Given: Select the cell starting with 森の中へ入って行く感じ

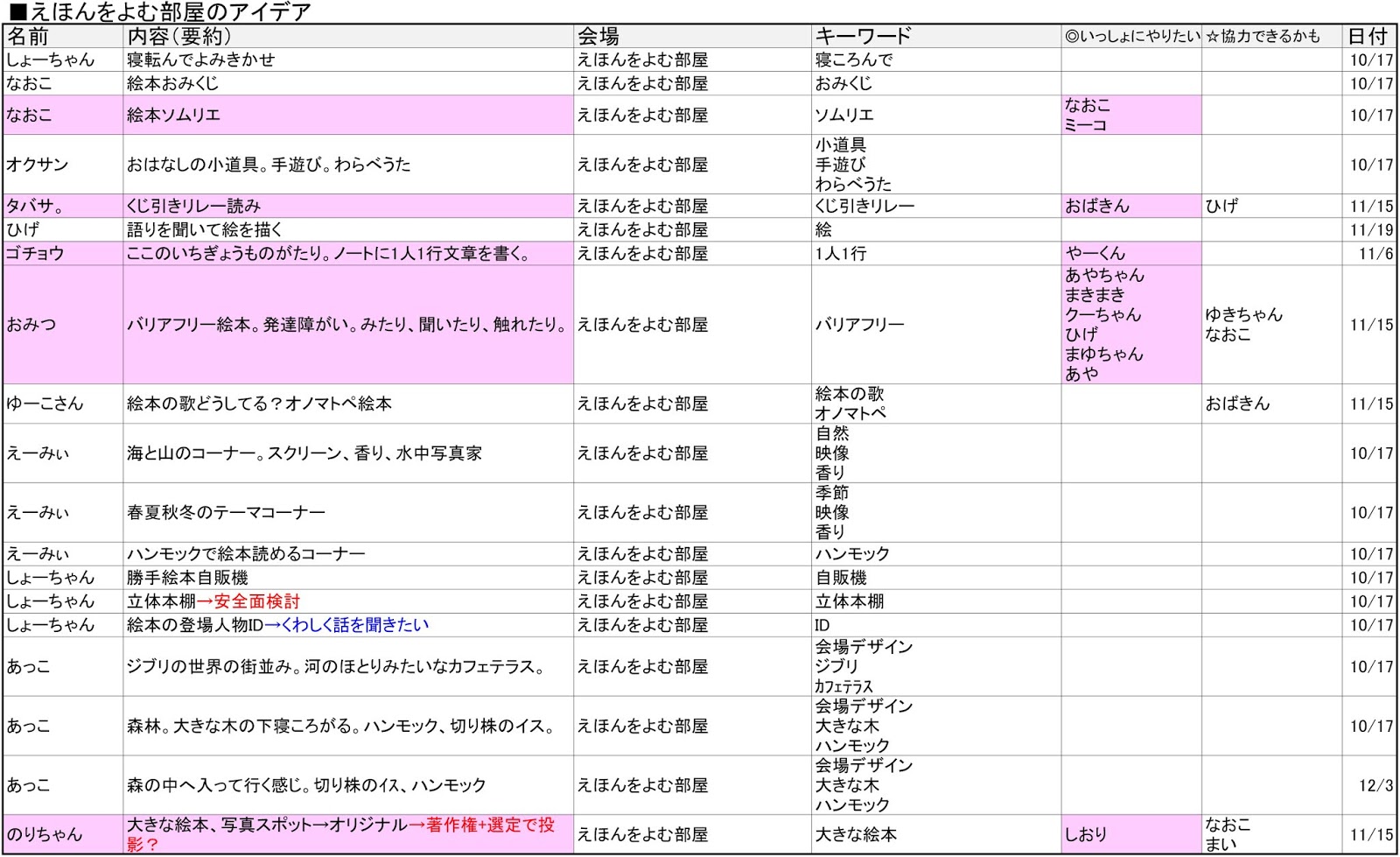Looking at the screenshot, I should tap(348, 786).
